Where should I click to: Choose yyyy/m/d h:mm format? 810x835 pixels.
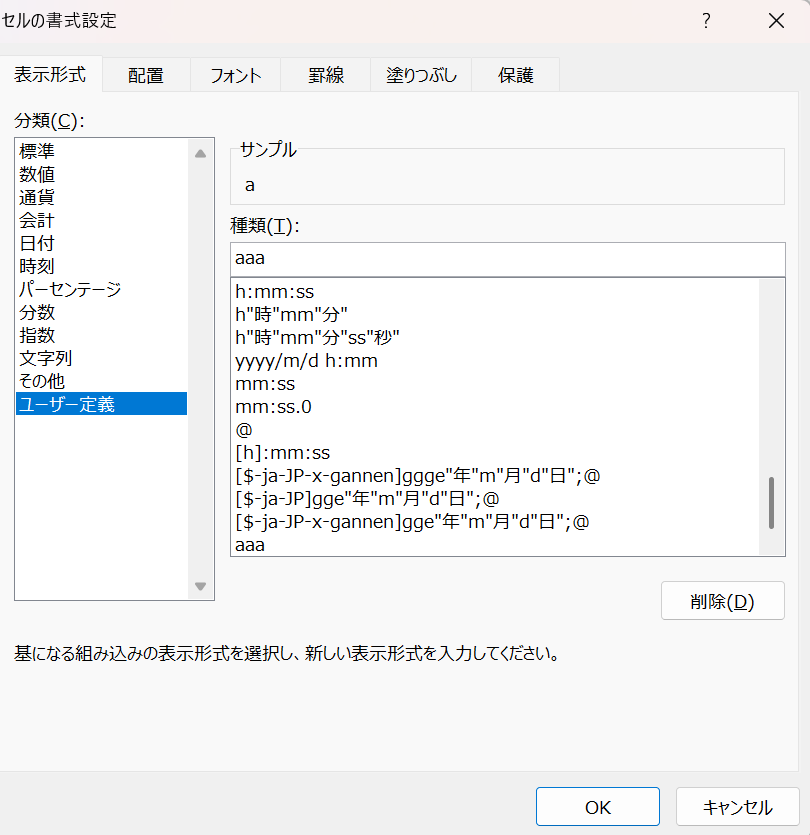point(306,361)
